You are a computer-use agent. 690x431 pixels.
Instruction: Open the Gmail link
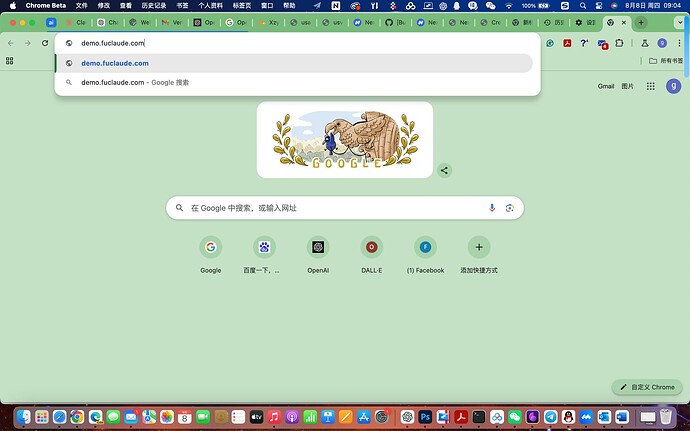(606, 86)
